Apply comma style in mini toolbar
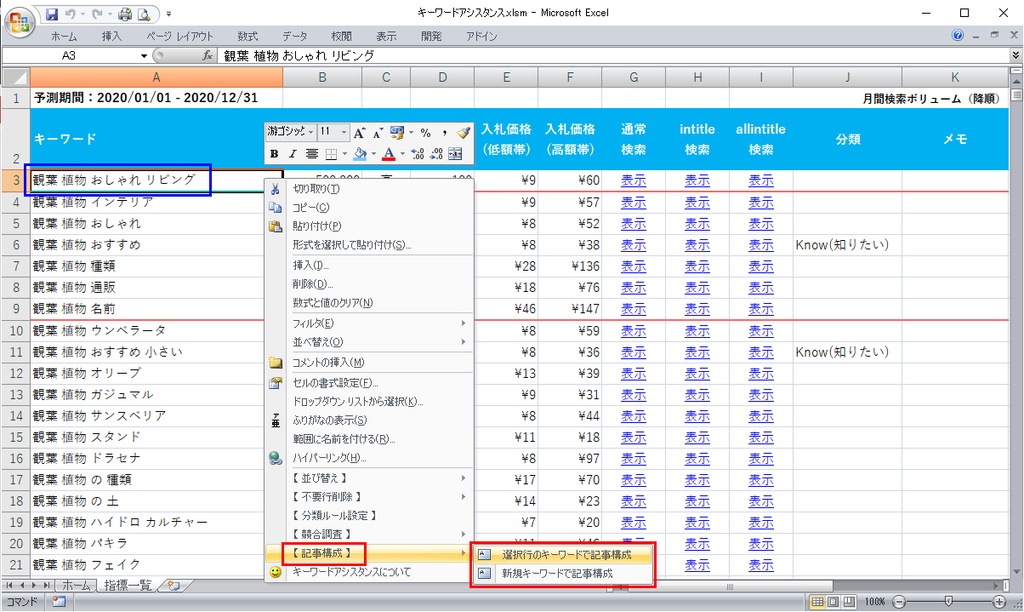 445,133
